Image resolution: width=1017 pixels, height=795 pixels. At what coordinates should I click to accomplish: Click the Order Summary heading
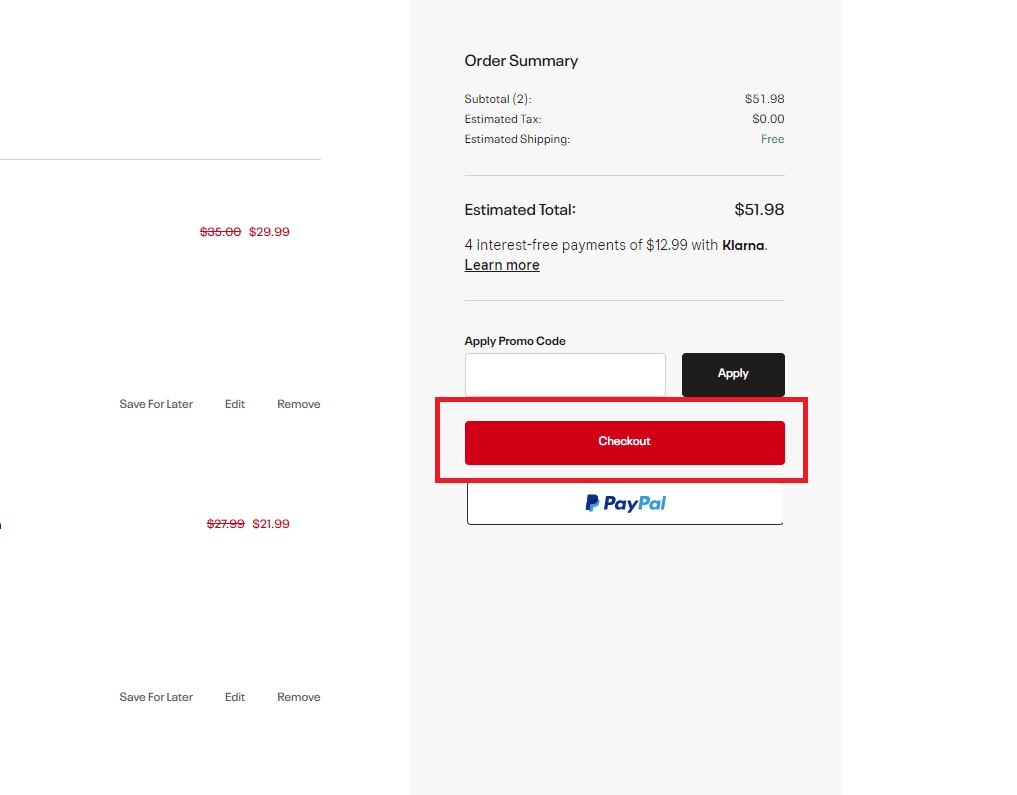[x=521, y=61]
